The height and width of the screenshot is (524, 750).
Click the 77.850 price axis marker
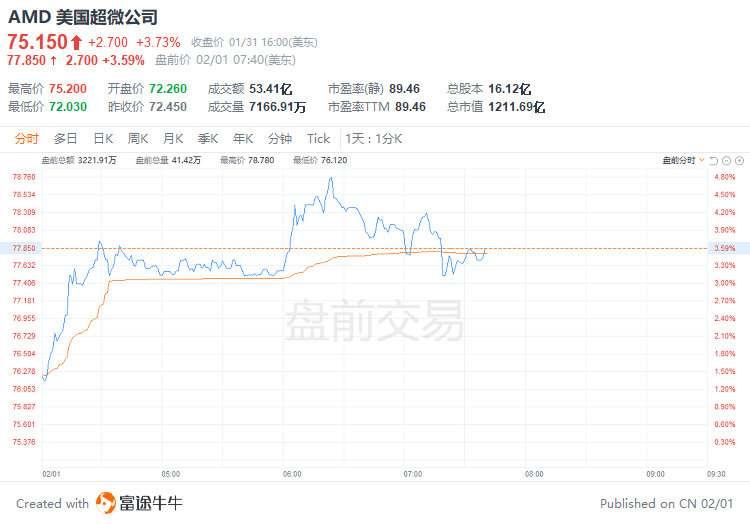coord(24,248)
